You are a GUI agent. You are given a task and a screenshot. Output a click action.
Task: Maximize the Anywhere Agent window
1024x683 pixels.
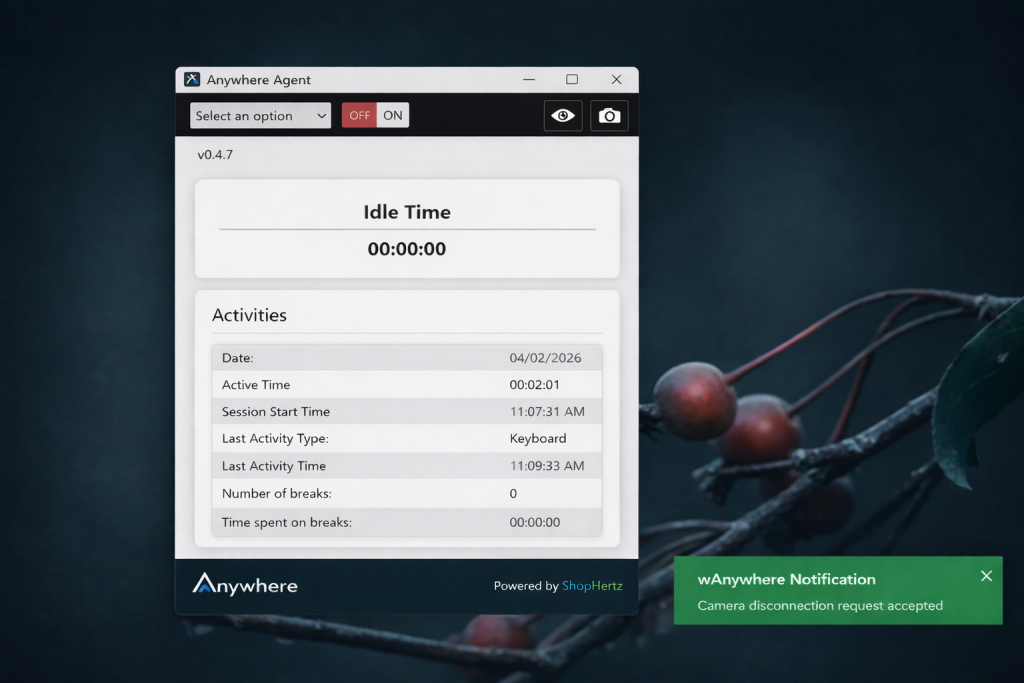click(572, 80)
